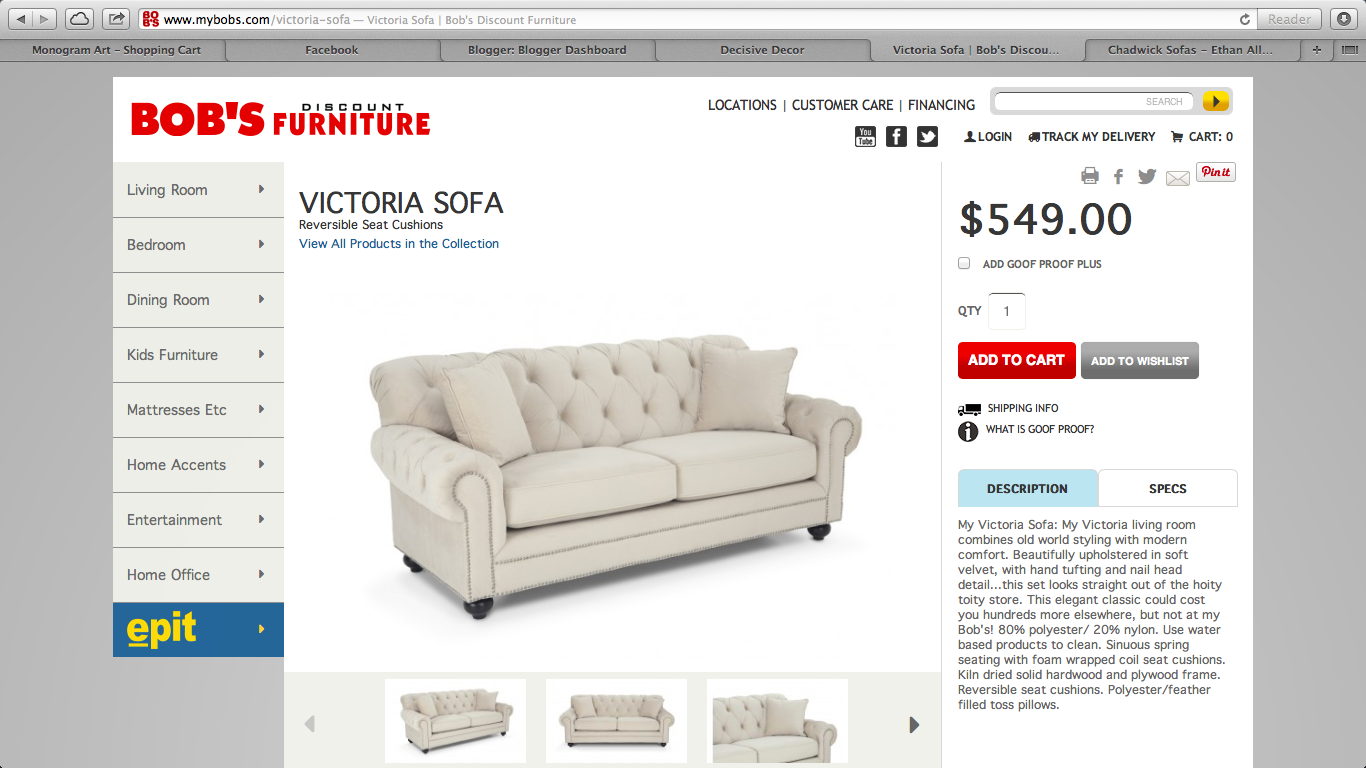Share via the envelope email icon
Screen dimensions: 1366x768
[x=1178, y=178]
